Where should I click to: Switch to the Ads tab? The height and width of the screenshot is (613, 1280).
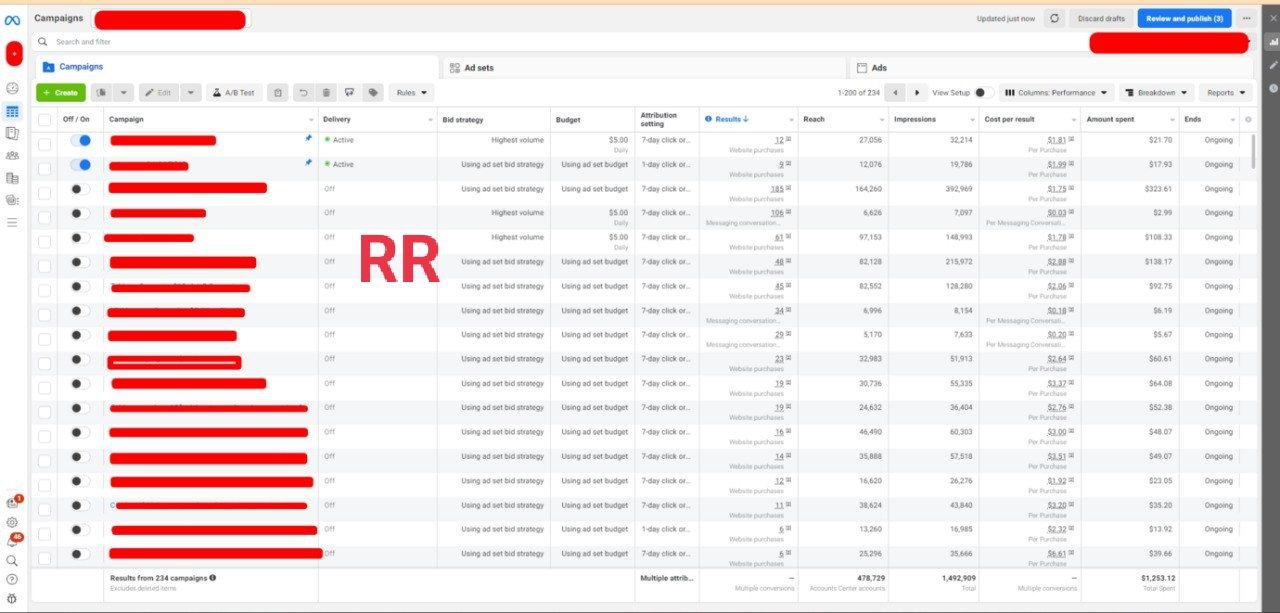point(878,68)
